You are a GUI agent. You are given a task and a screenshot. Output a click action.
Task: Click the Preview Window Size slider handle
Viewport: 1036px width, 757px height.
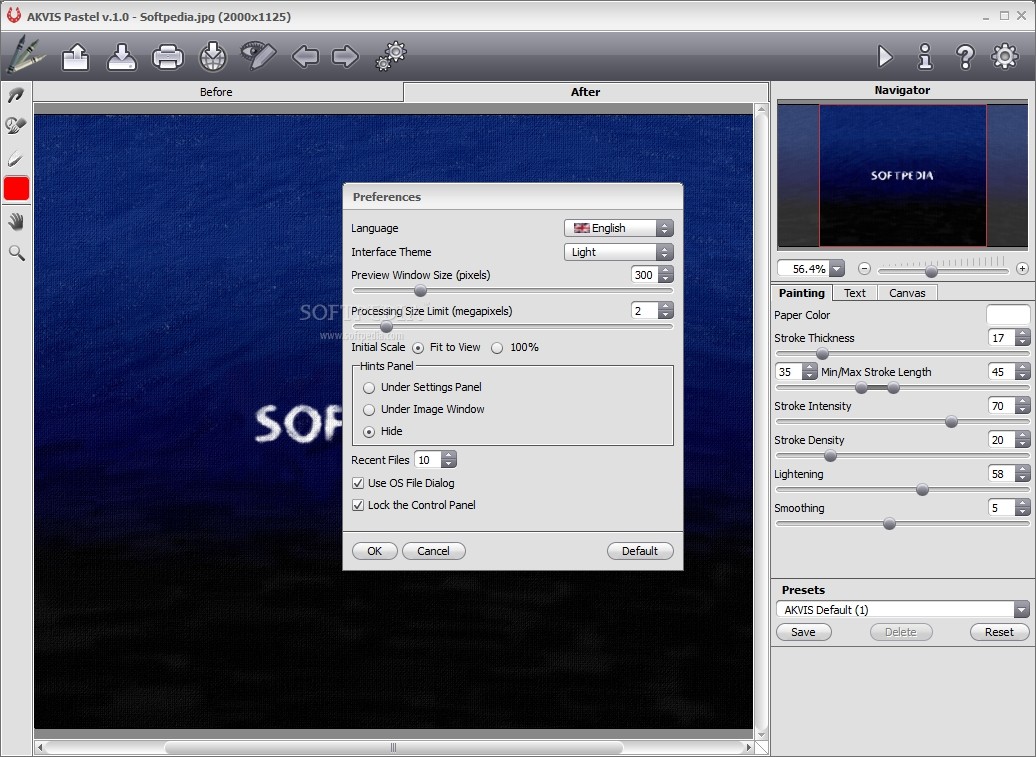(x=420, y=291)
